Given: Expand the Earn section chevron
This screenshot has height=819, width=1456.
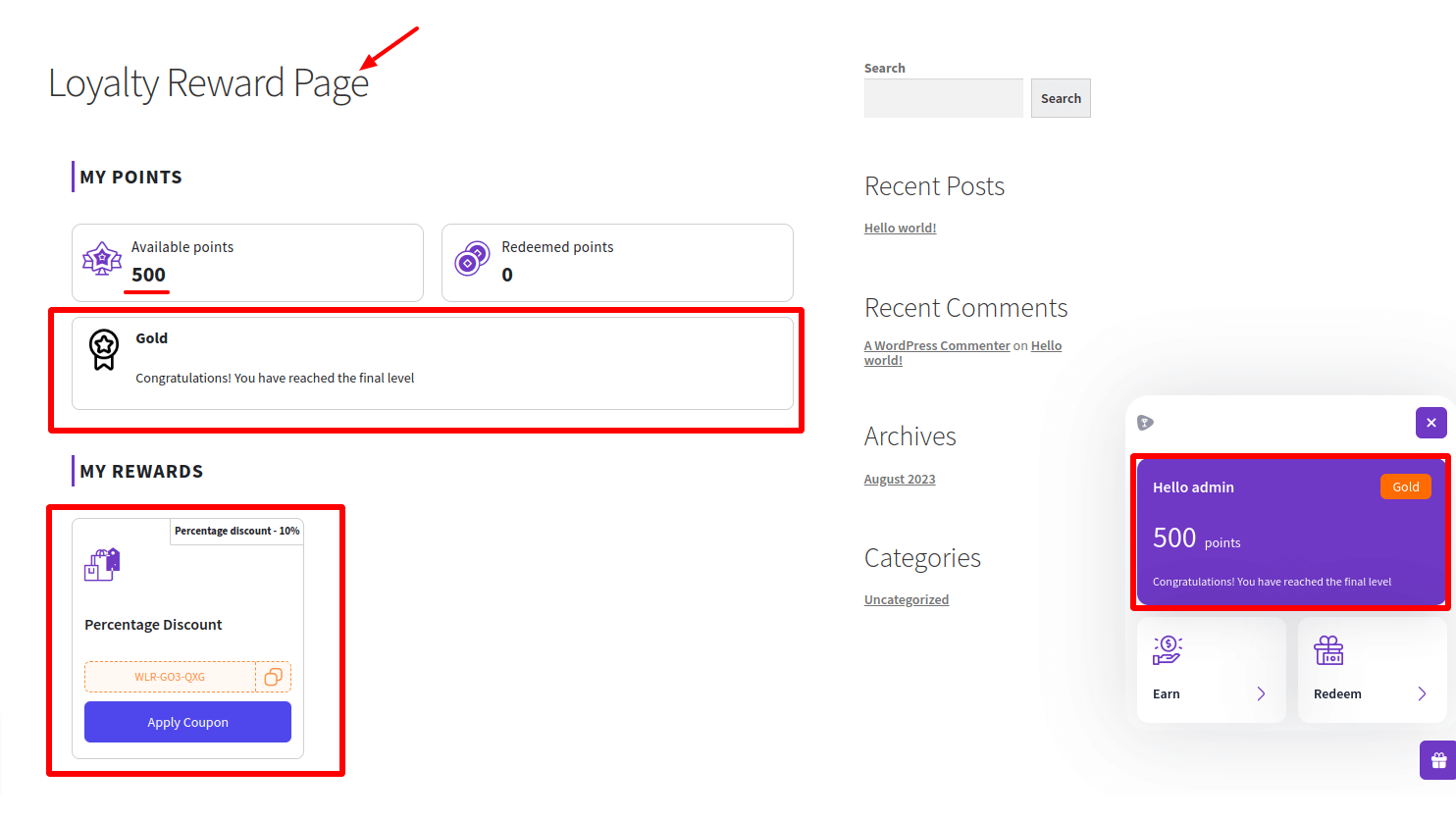Looking at the screenshot, I should [x=1262, y=693].
